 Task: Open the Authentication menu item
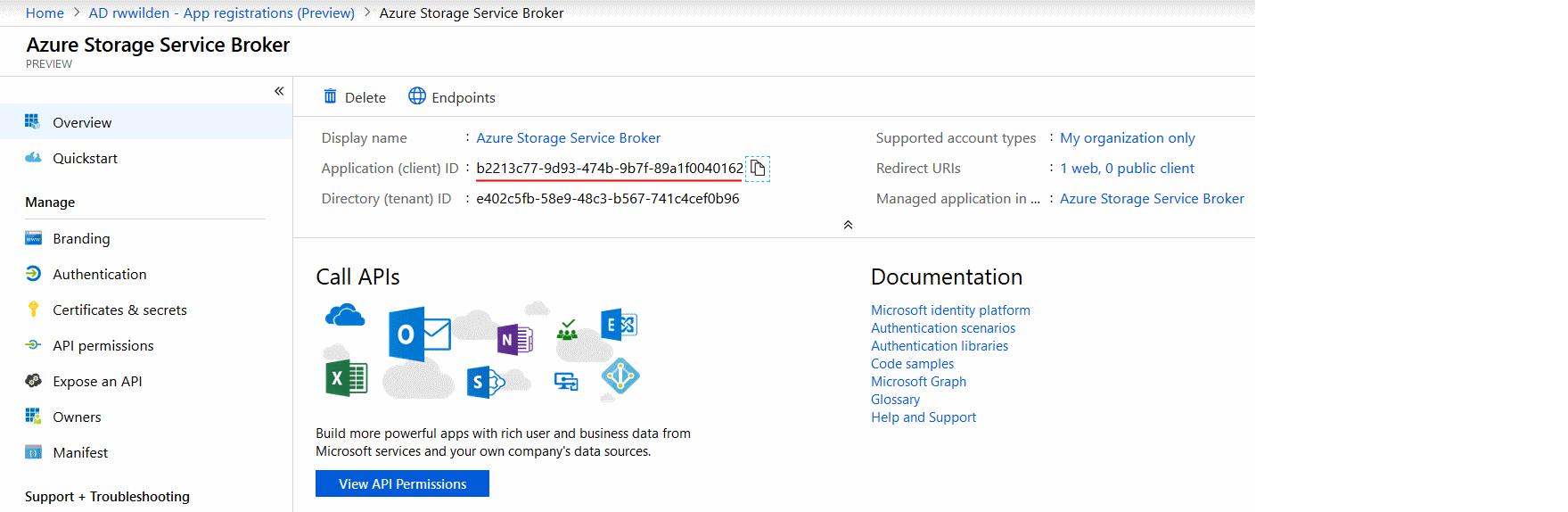point(146,274)
